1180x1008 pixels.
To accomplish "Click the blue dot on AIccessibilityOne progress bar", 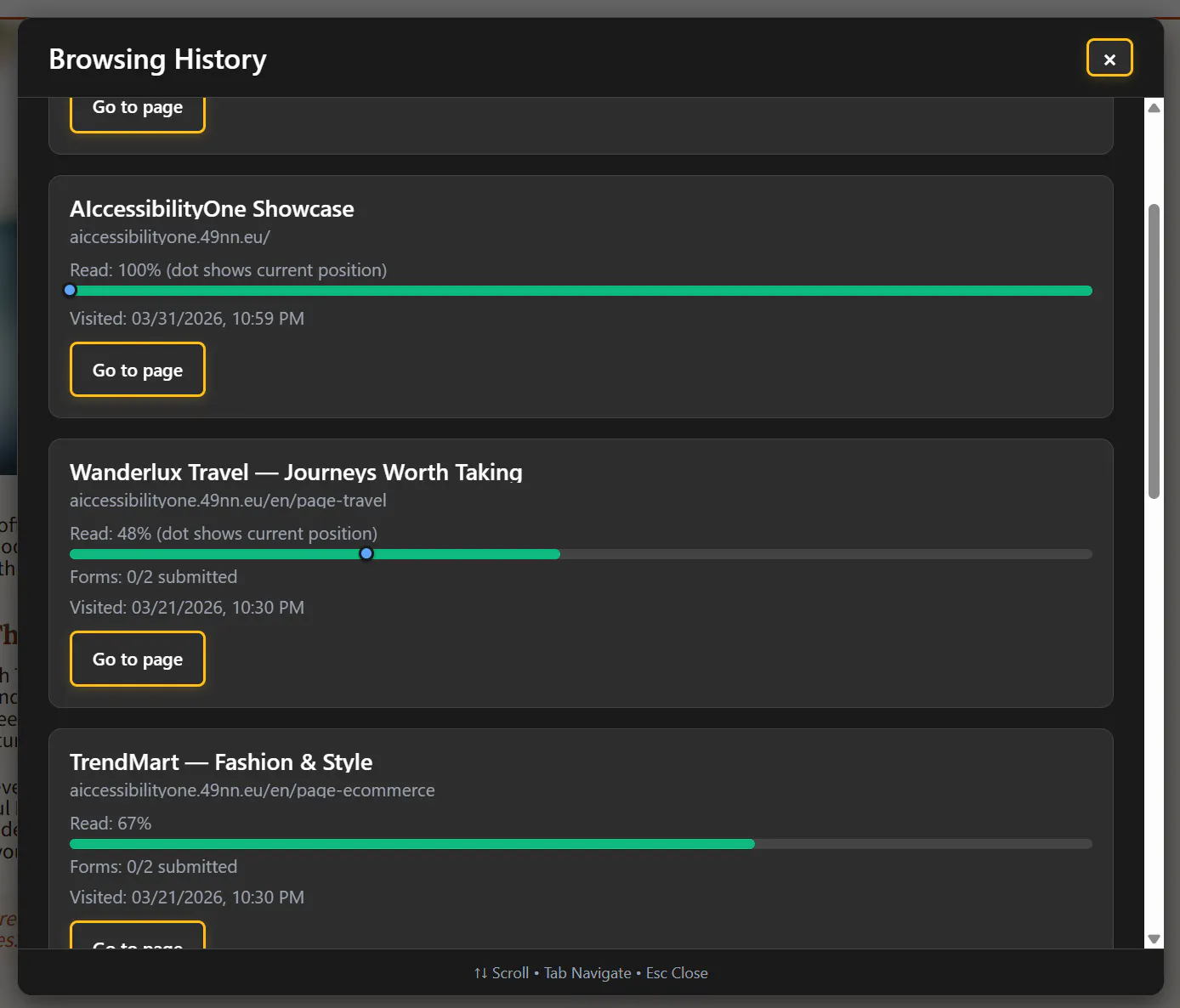I will pos(71,291).
